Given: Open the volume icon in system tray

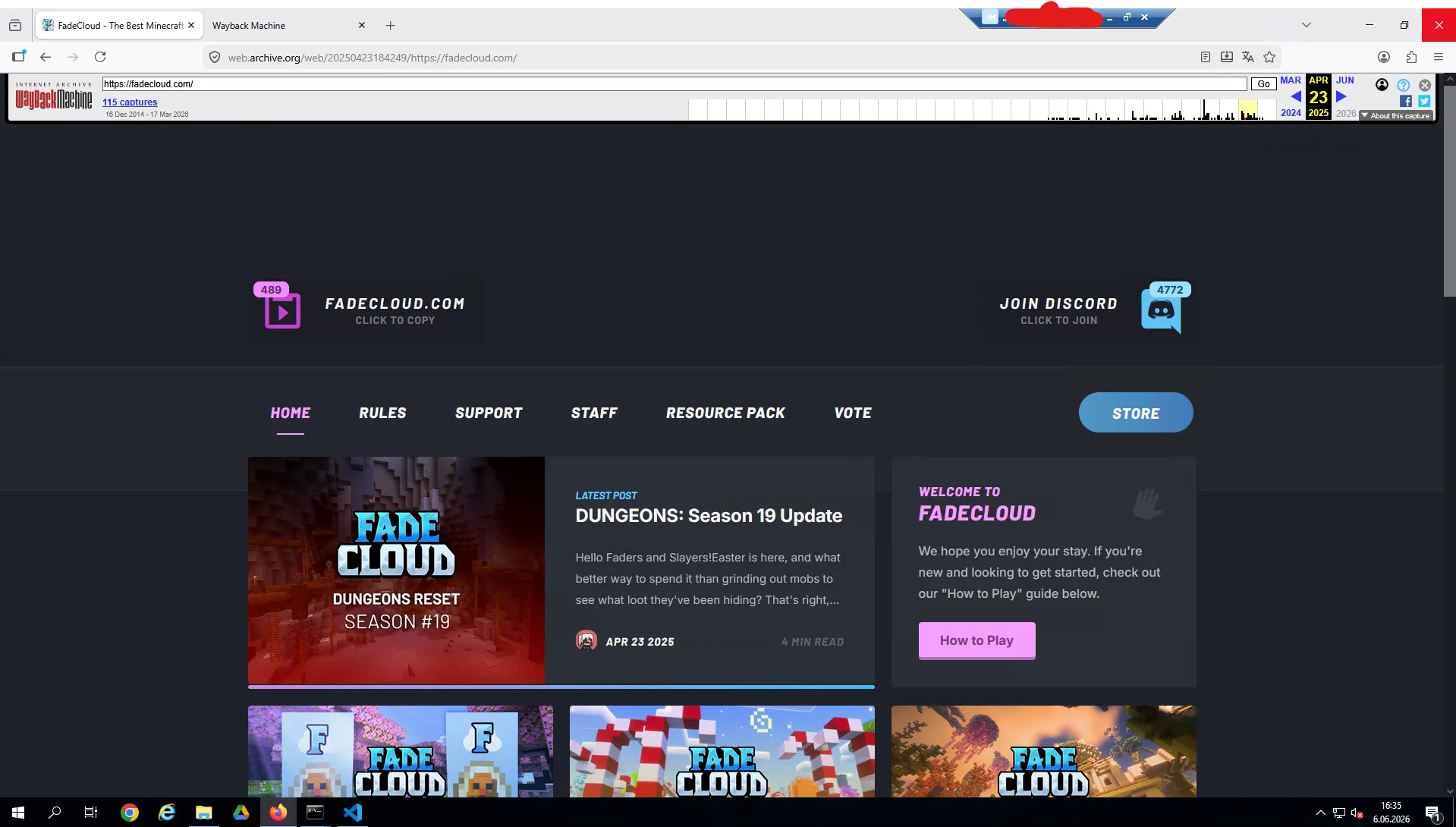Looking at the screenshot, I should pos(1357,813).
